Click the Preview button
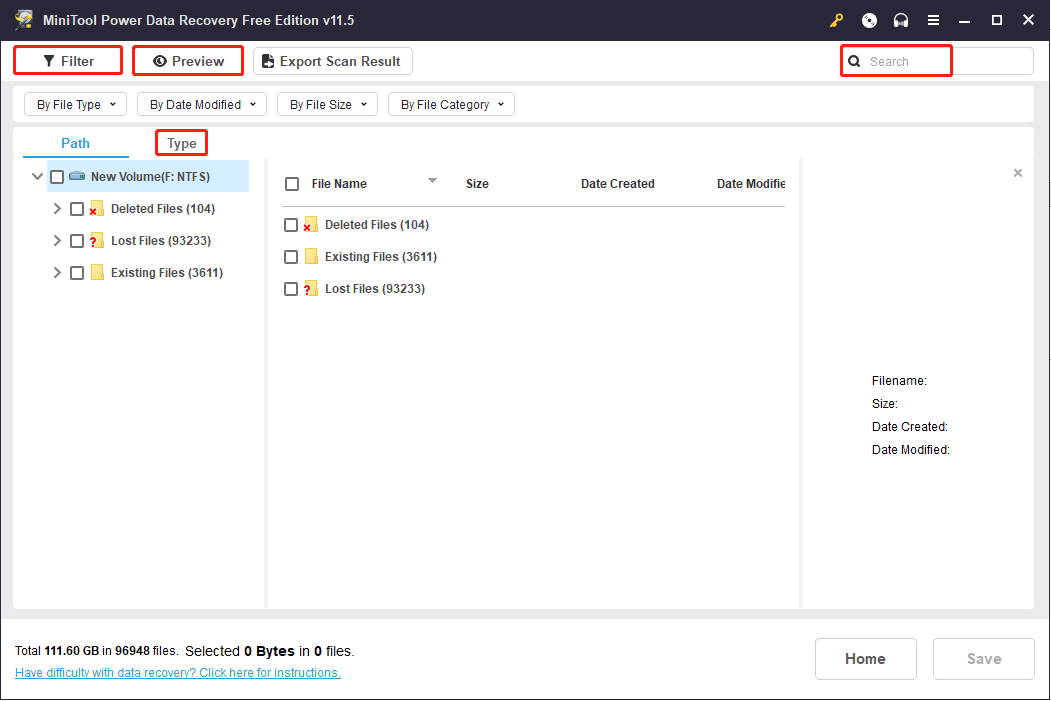Screen dimensions: 1051x701 [x=188, y=61]
